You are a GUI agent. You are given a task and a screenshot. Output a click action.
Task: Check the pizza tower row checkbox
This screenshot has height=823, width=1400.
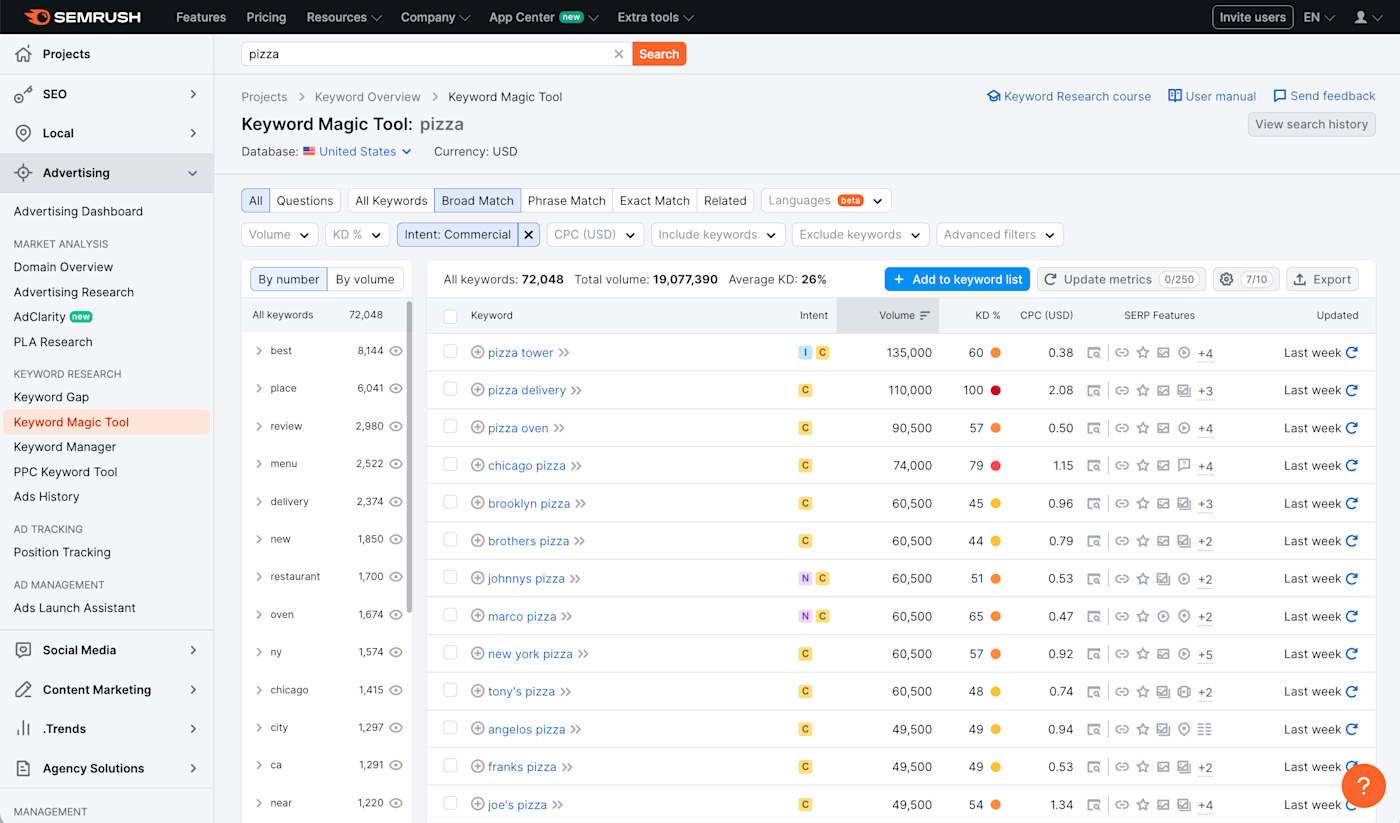450,352
